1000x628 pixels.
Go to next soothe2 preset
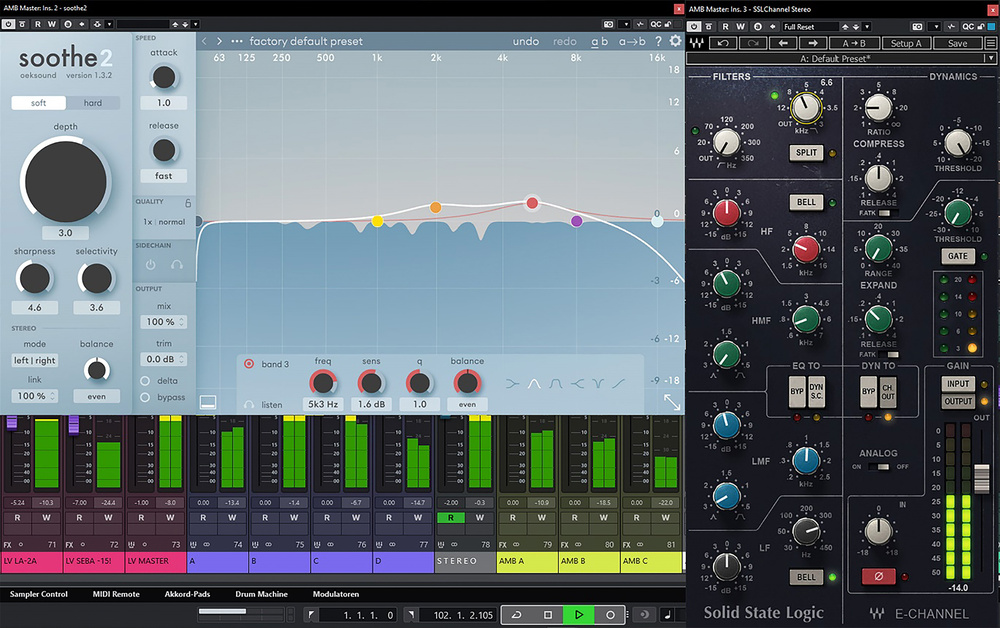pos(219,41)
